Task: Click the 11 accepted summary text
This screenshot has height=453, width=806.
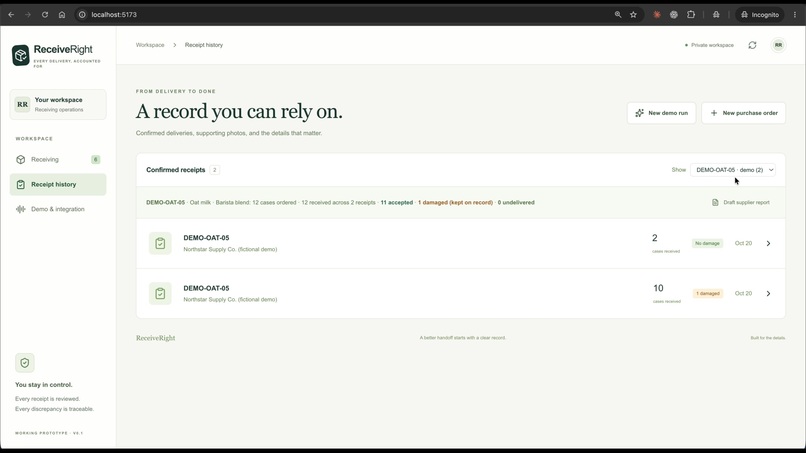Action: [396, 203]
